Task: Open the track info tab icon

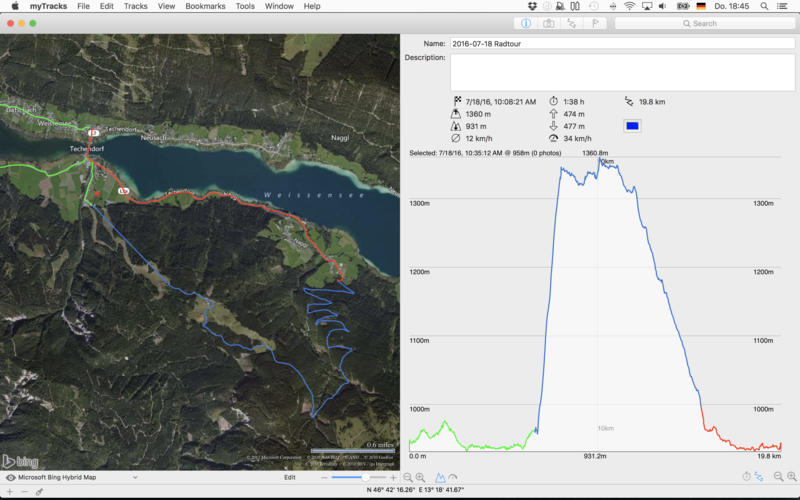Action: coord(526,23)
